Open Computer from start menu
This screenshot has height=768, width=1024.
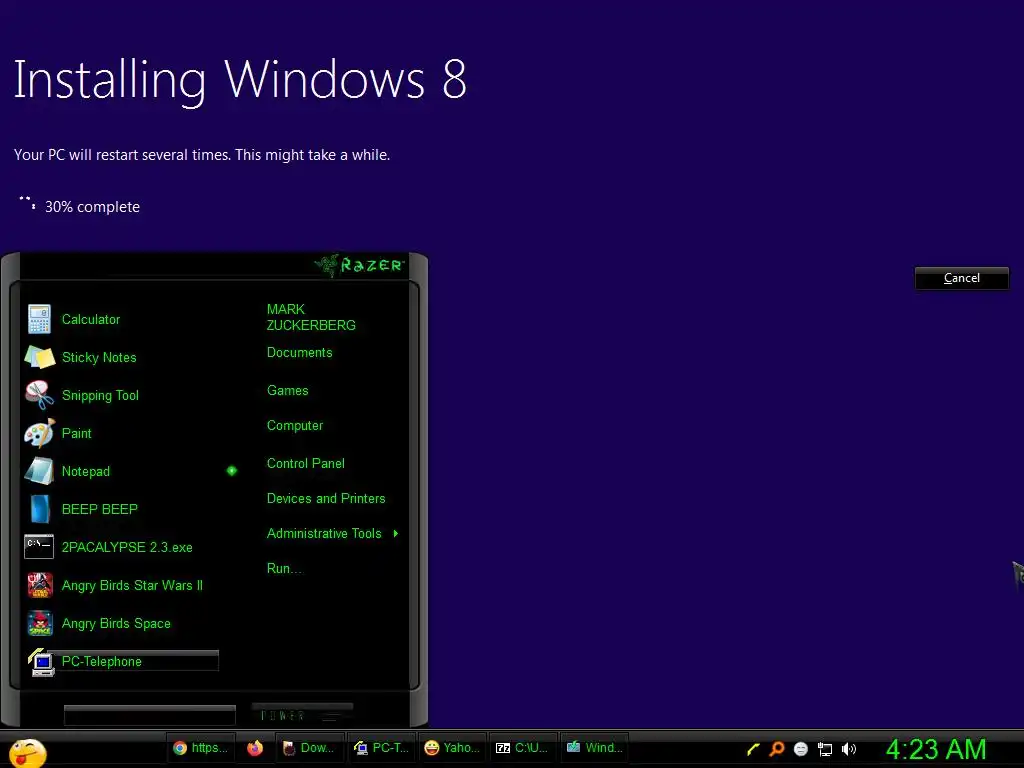(295, 426)
